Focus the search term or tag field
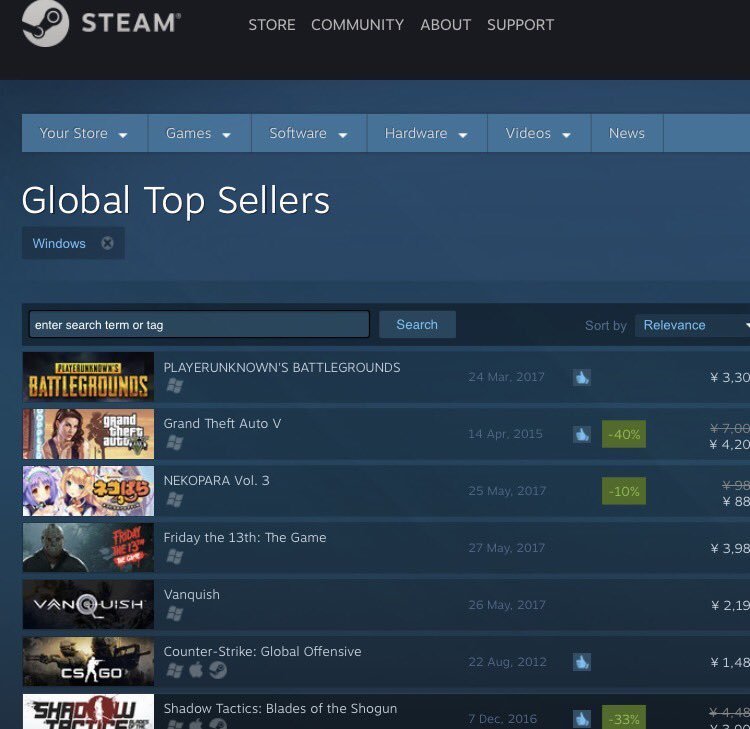The width and height of the screenshot is (750, 729). pyautogui.click(x=199, y=324)
